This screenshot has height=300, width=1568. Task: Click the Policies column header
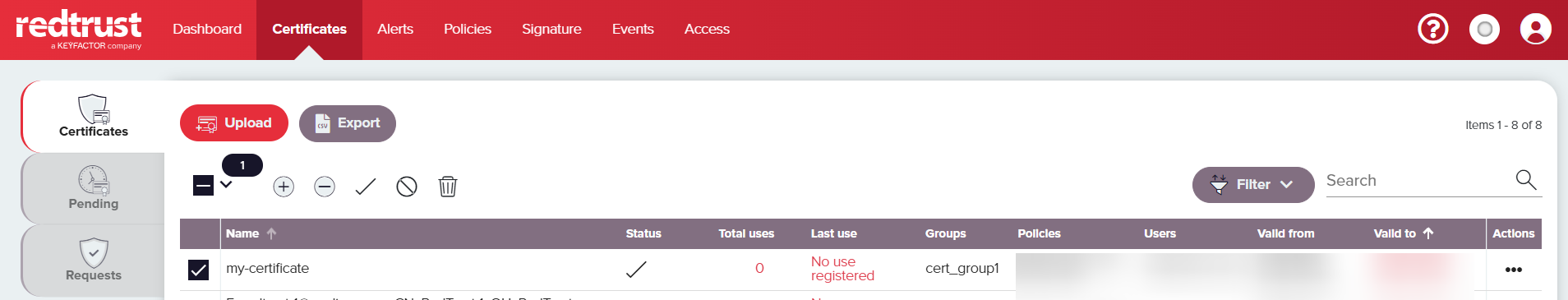[x=1040, y=233]
